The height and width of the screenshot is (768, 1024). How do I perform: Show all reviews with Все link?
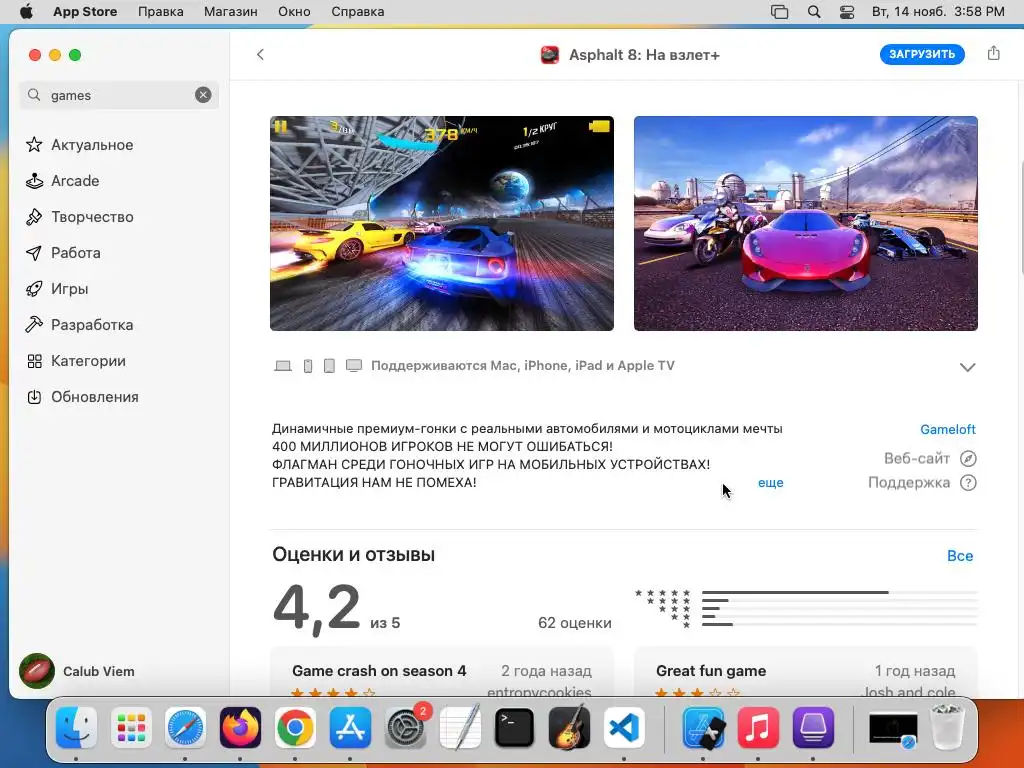960,556
